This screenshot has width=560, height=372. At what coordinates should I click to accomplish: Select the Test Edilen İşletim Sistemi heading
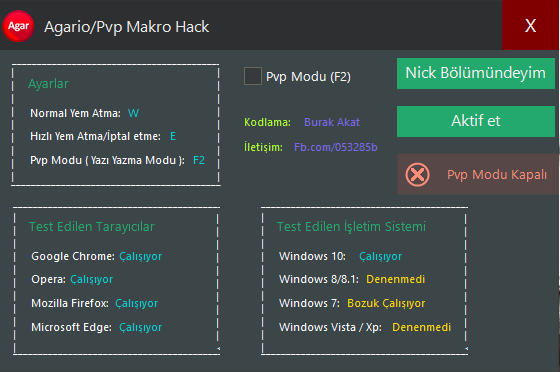point(351,227)
